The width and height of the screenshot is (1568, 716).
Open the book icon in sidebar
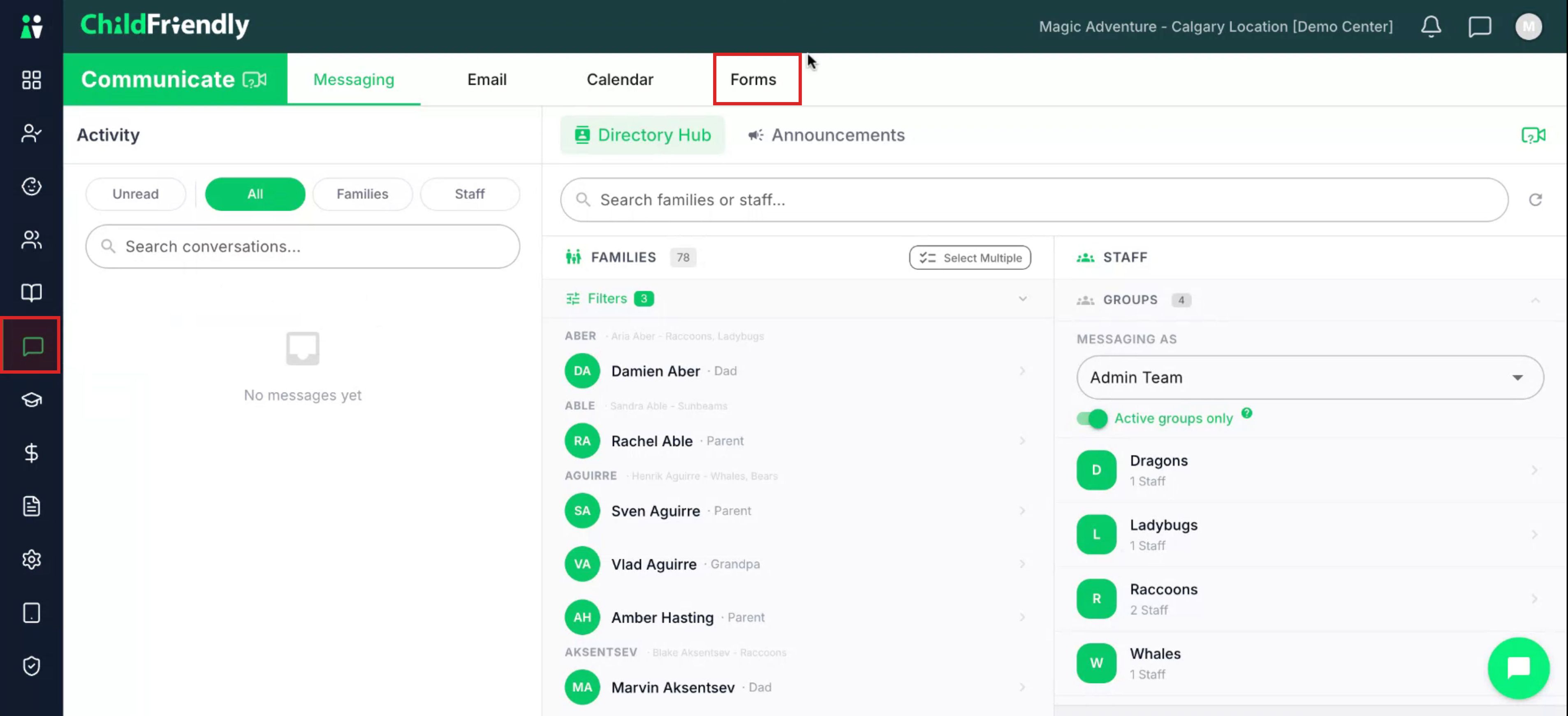32,292
